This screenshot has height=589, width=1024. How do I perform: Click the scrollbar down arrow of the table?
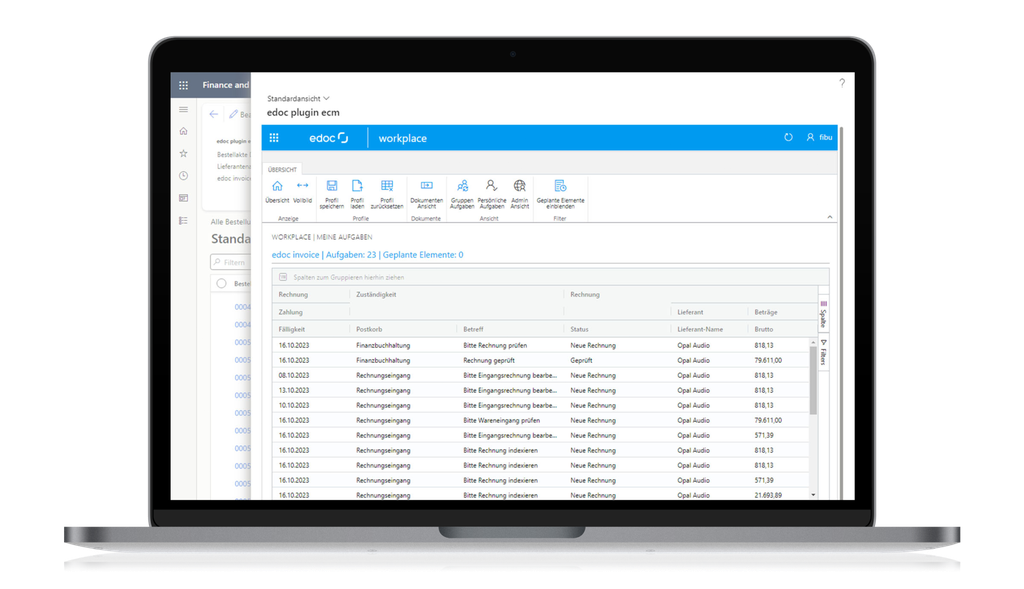pyautogui.click(x=813, y=495)
